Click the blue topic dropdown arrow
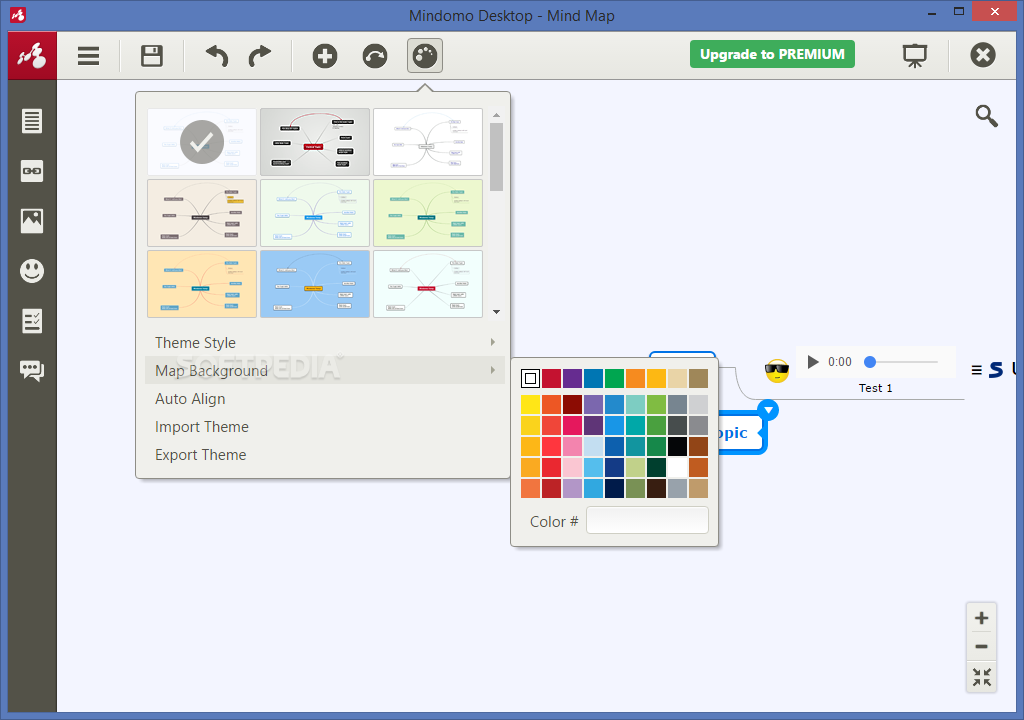 (769, 410)
